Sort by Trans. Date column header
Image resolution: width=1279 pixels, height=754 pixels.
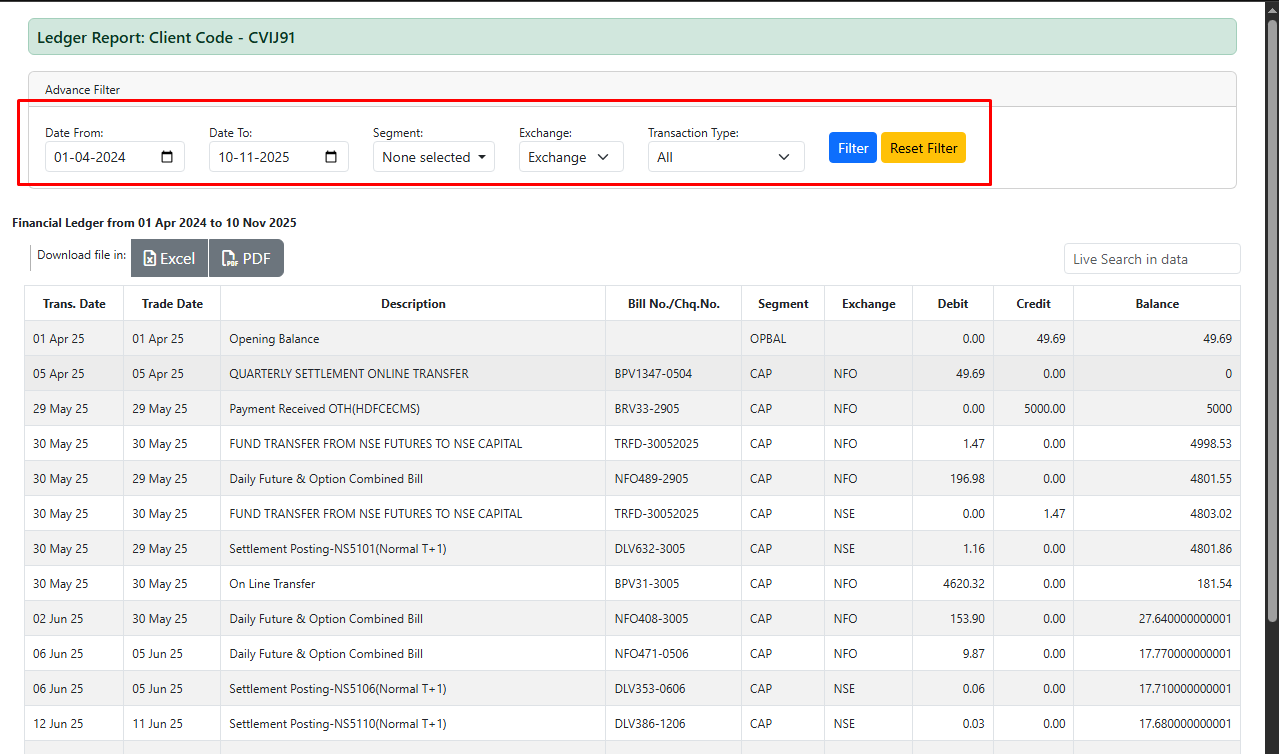74,304
